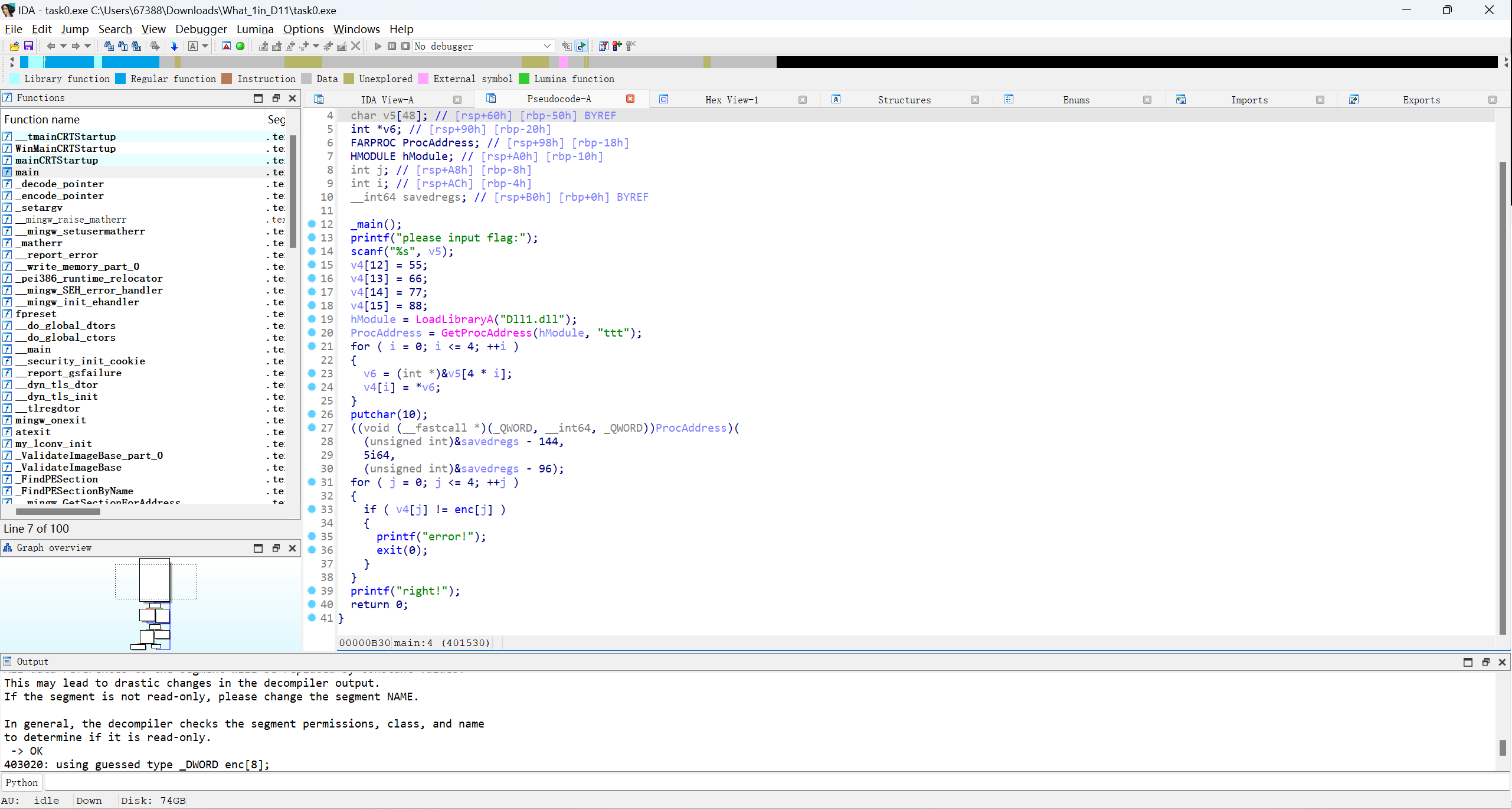Screen dimensions: 1512x809
Task: Float the Output panel
Action: tap(1485, 662)
